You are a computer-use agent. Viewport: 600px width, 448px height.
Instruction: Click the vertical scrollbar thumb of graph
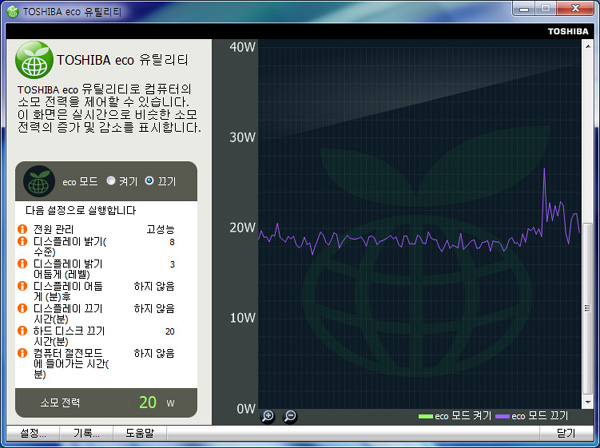tap(588, 308)
